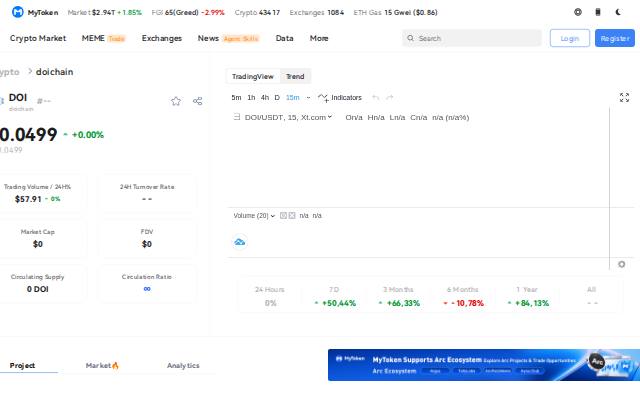Screen dimensions: 640x400
Task: Toggle dark mode moon icon
Action: tap(618, 12)
